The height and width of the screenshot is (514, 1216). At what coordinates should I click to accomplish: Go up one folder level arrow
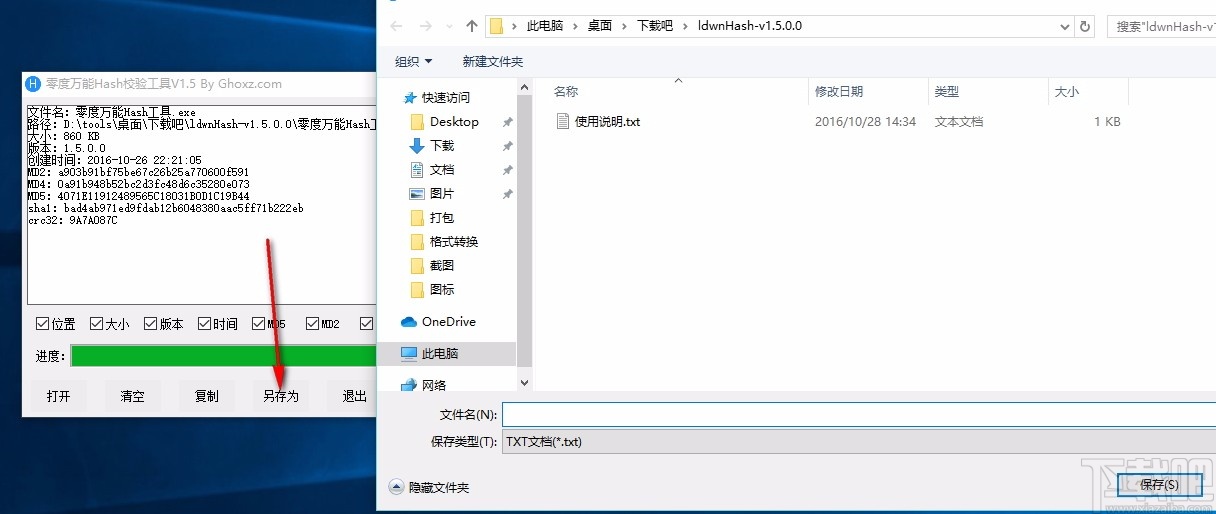coord(472,26)
